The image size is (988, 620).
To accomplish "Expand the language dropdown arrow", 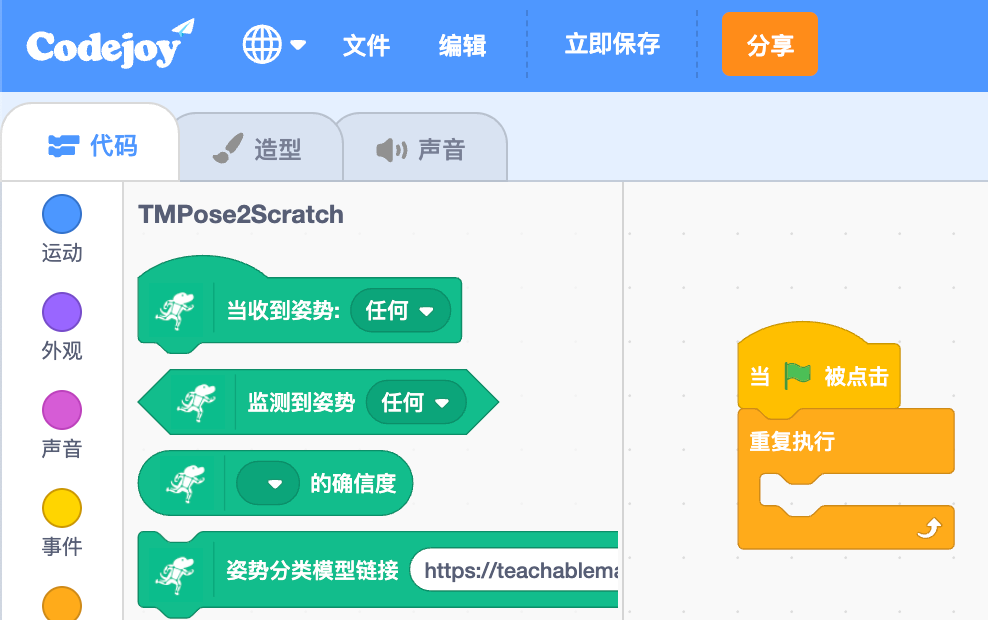I will 298,45.
